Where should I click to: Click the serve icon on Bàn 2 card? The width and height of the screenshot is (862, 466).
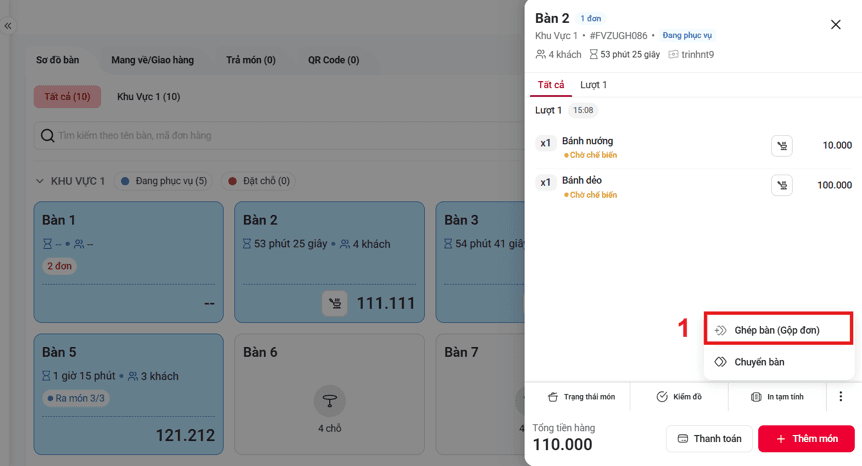pos(334,303)
